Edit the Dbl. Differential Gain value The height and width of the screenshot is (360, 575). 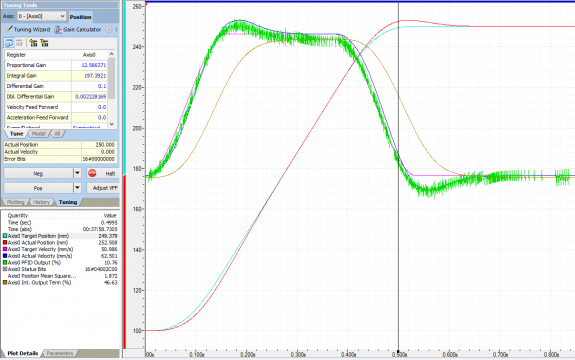89,96
